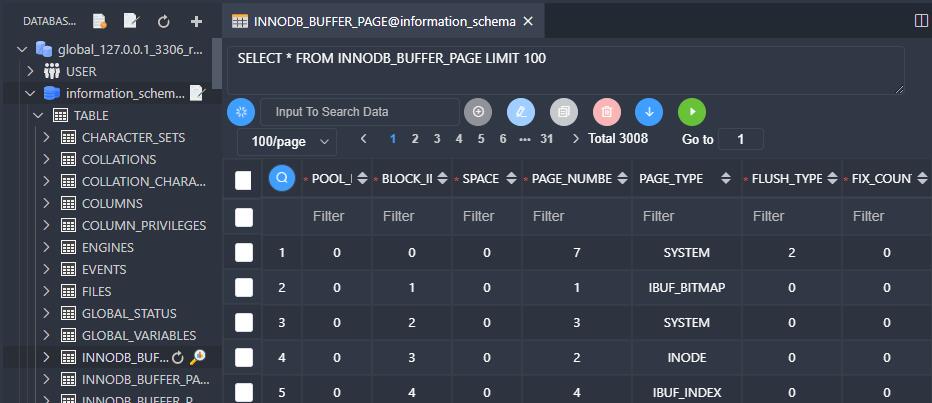Jump to page 31 in pagination
Image resolution: width=932 pixels, height=403 pixels.
pyautogui.click(x=547, y=139)
